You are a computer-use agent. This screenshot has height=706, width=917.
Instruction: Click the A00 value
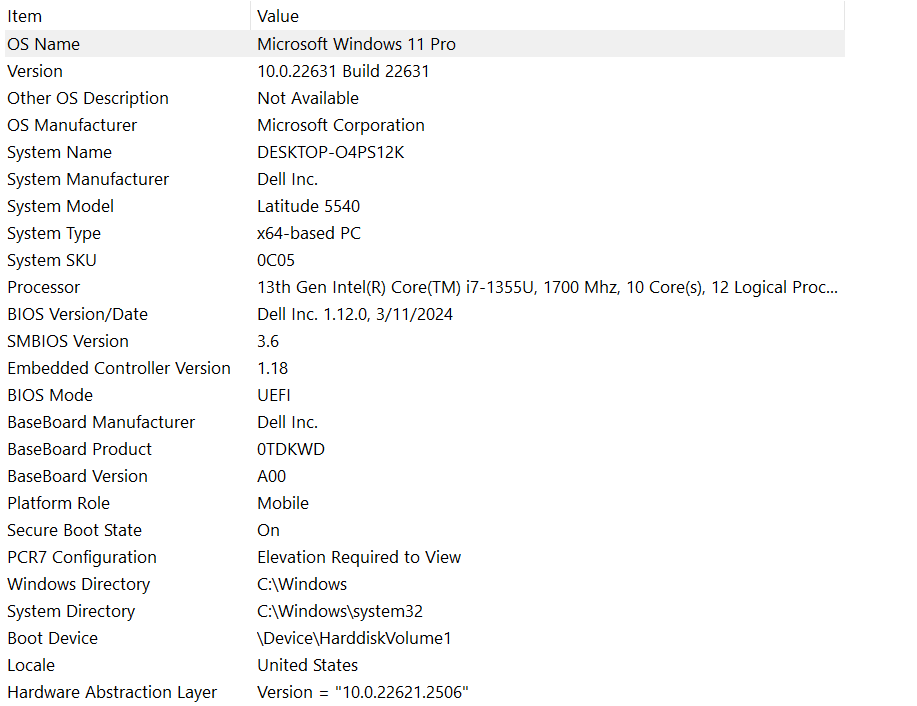[x=271, y=476]
